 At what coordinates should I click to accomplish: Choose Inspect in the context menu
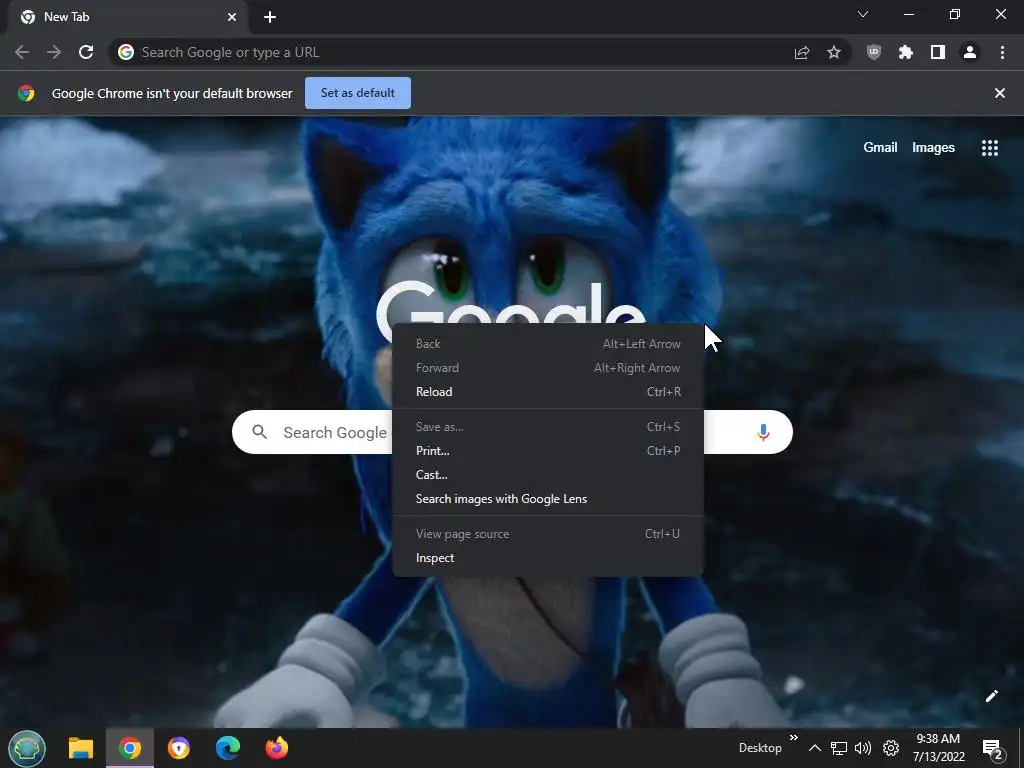548,558
